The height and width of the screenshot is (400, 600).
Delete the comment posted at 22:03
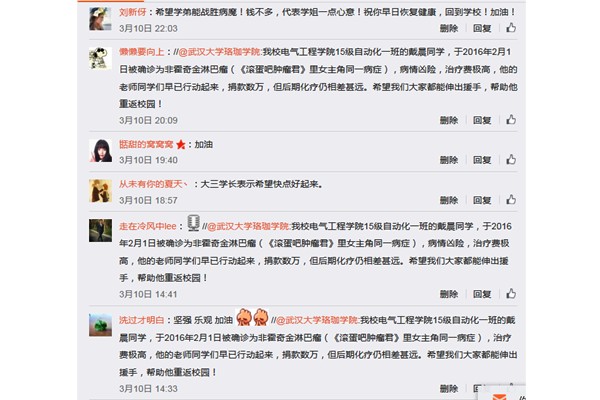(449, 28)
